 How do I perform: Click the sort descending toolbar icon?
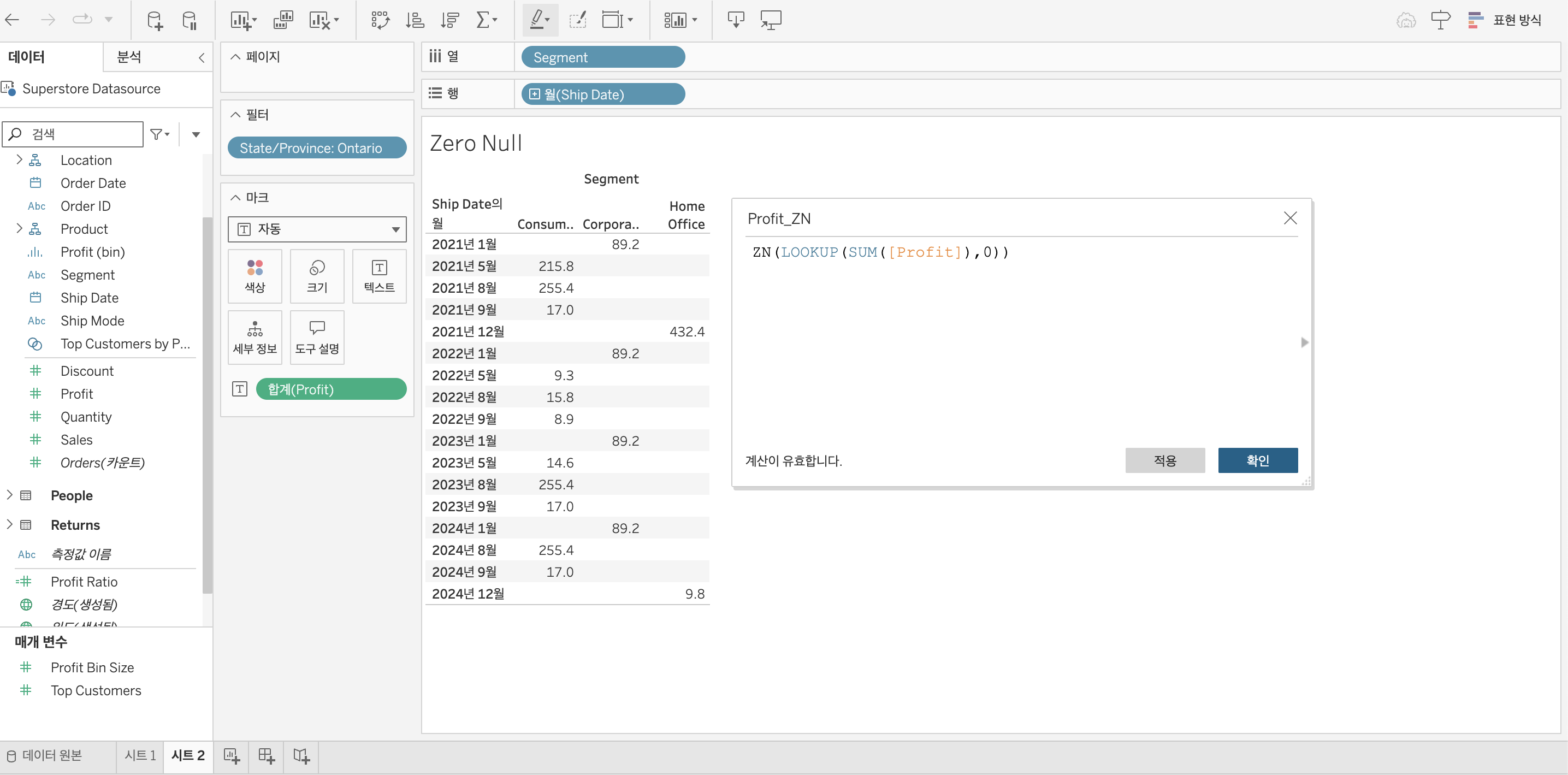(449, 20)
